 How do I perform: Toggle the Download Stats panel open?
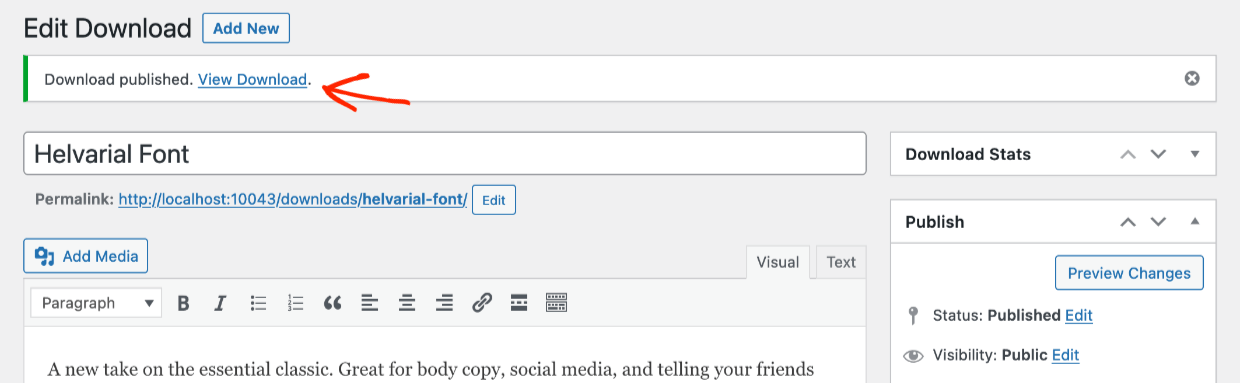point(1195,154)
